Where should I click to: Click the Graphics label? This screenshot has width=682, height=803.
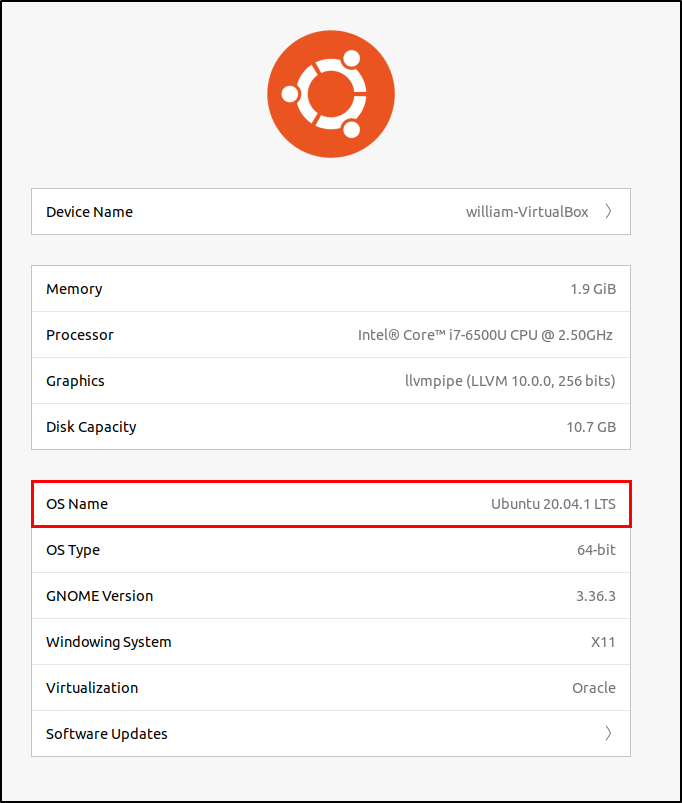click(x=75, y=381)
